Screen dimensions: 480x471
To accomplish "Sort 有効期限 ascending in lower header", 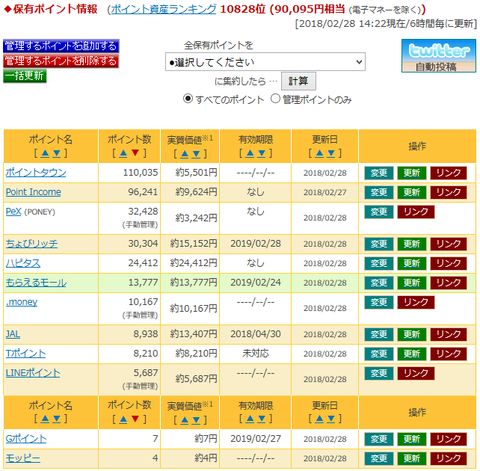I will 250,419.
